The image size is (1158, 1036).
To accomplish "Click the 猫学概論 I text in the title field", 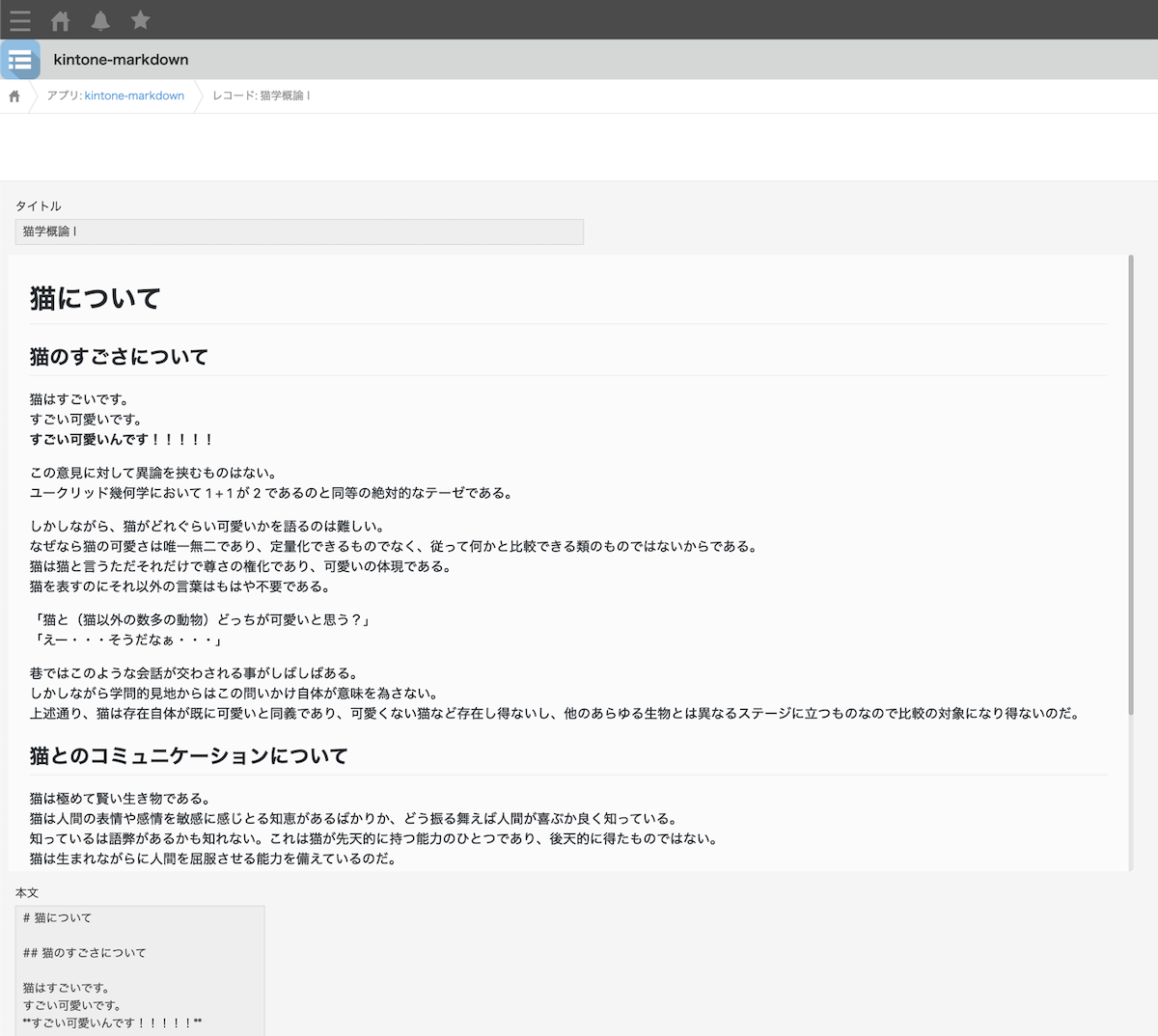I will 50,232.
